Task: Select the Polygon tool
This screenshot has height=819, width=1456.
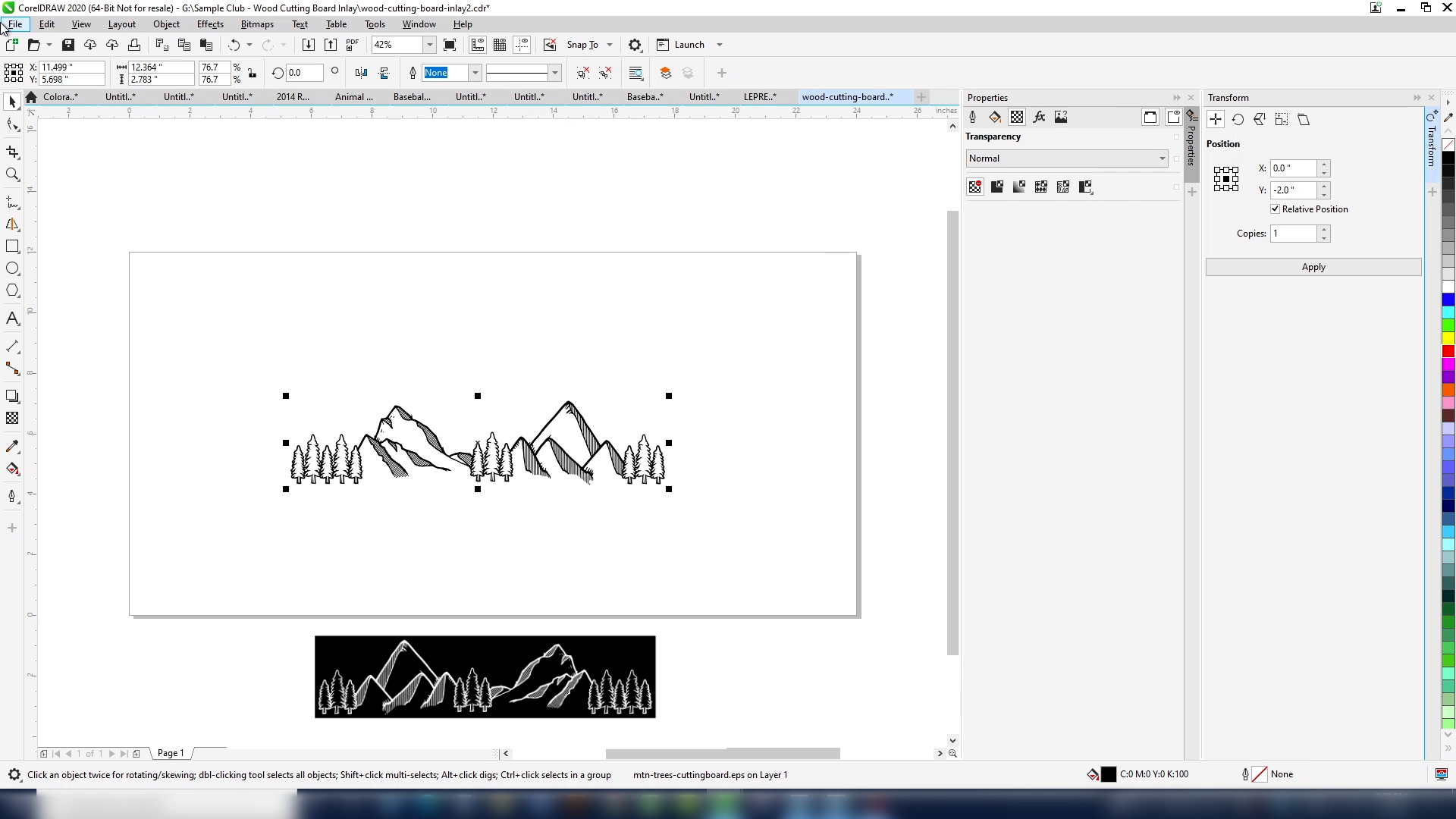Action: (x=12, y=291)
